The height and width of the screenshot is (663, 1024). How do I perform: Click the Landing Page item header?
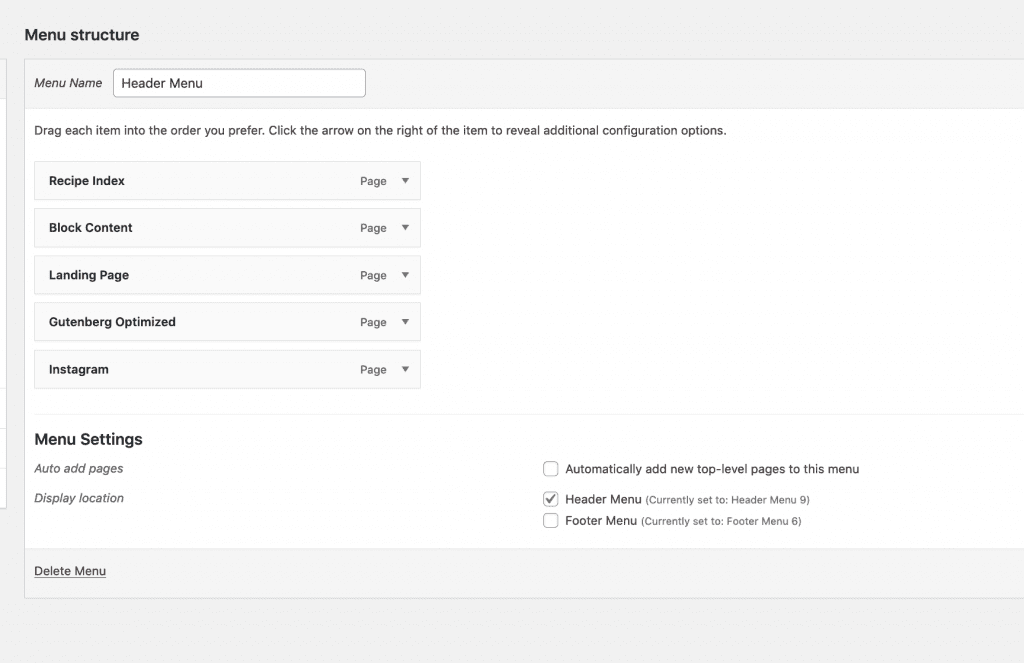click(x=200, y=274)
